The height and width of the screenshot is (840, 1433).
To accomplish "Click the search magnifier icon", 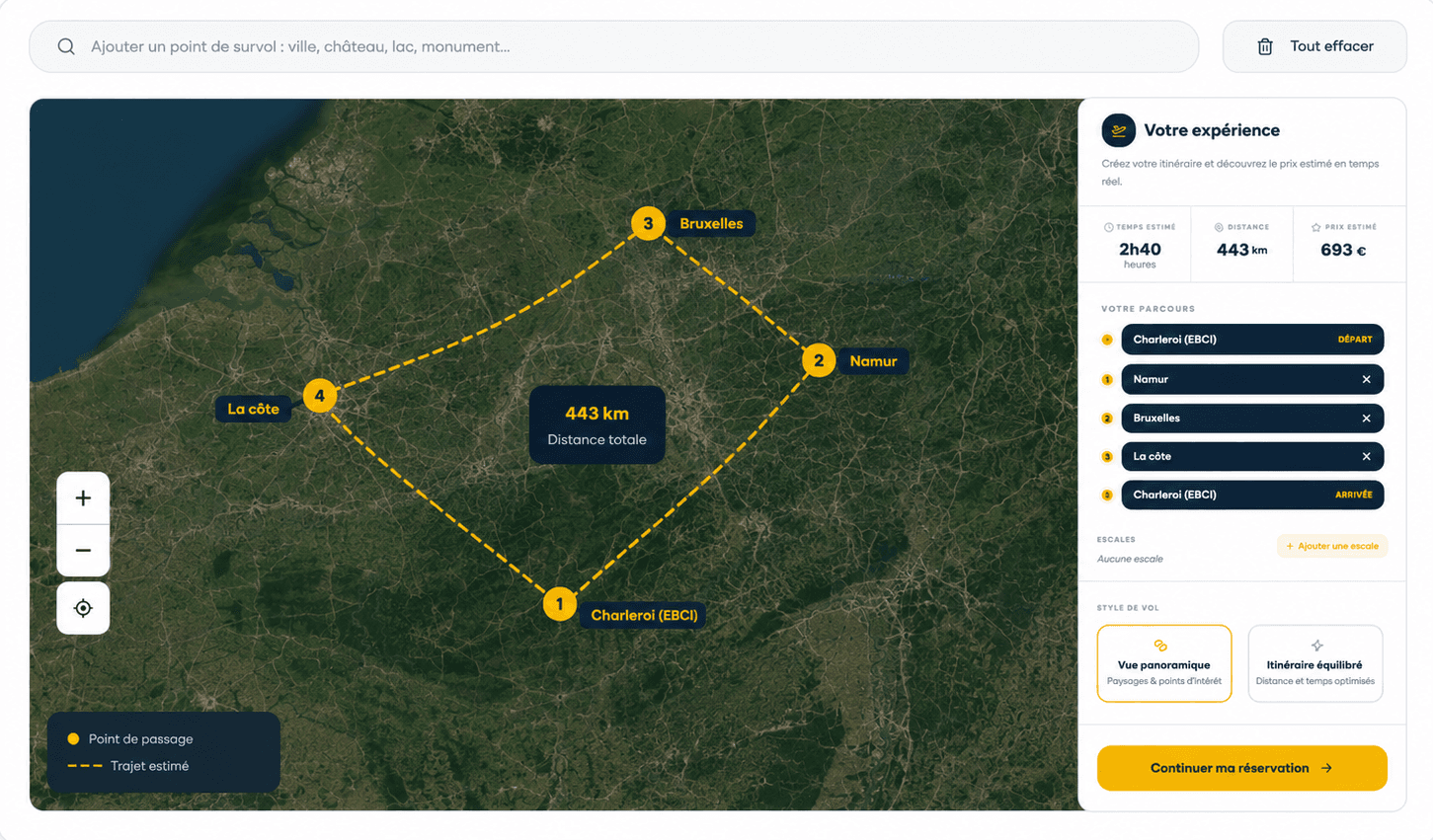I will pyautogui.click(x=66, y=46).
